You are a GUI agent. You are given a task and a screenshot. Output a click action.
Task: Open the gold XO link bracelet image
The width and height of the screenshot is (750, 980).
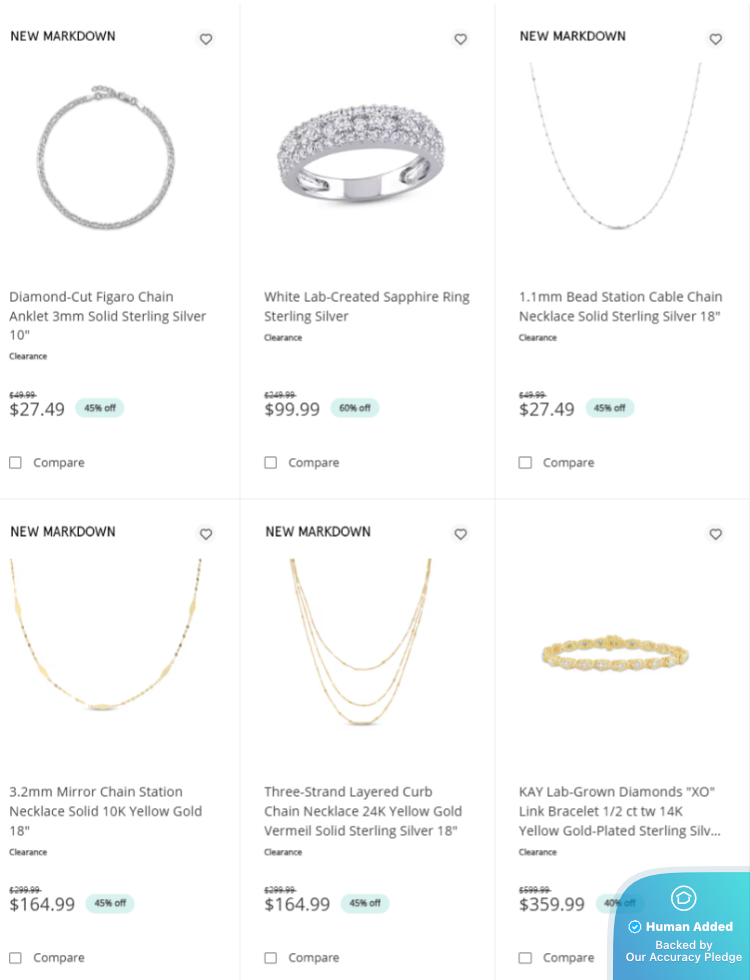coord(615,654)
